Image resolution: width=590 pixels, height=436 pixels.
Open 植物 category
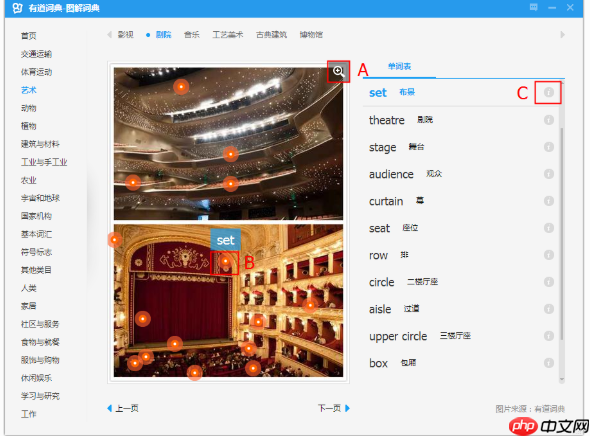click(29, 126)
